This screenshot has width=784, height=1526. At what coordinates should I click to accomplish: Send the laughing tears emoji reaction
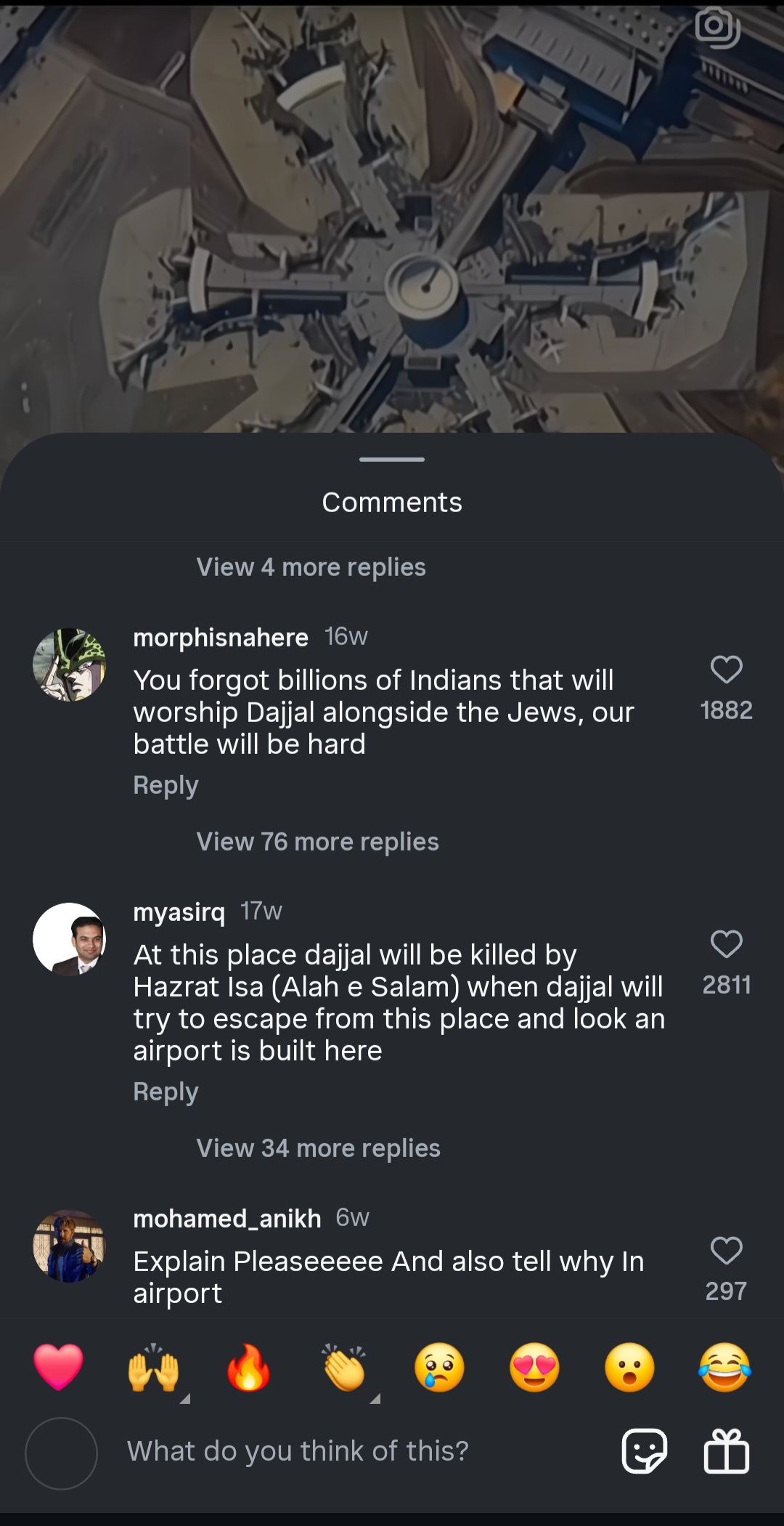(x=724, y=1367)
